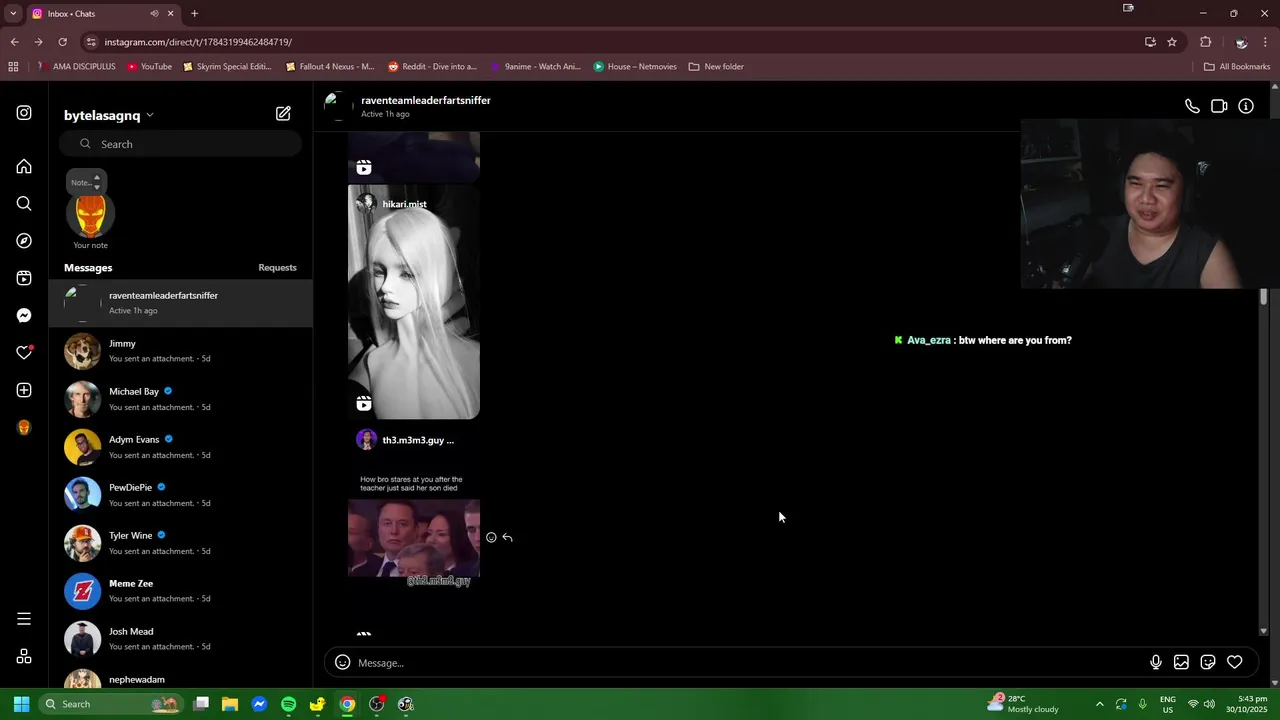
Task: Open File Explorer from taskbar
Action: [229, 704]
